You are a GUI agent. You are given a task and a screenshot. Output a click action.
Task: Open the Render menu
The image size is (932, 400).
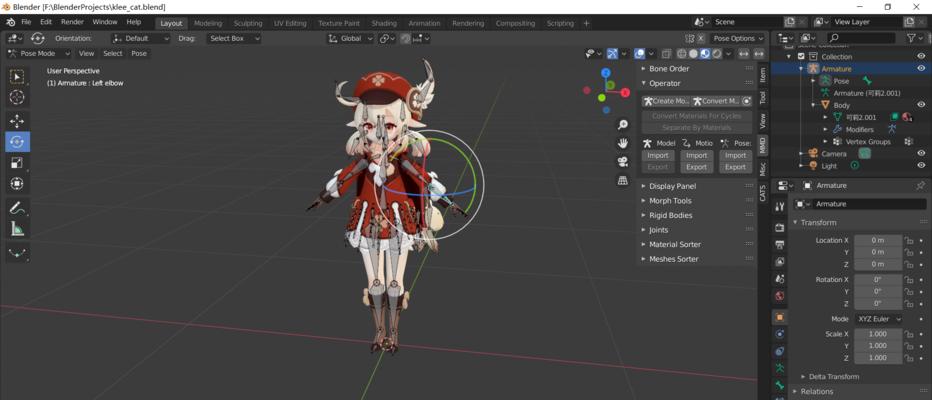pyautogui.click(x=73, y=22)
